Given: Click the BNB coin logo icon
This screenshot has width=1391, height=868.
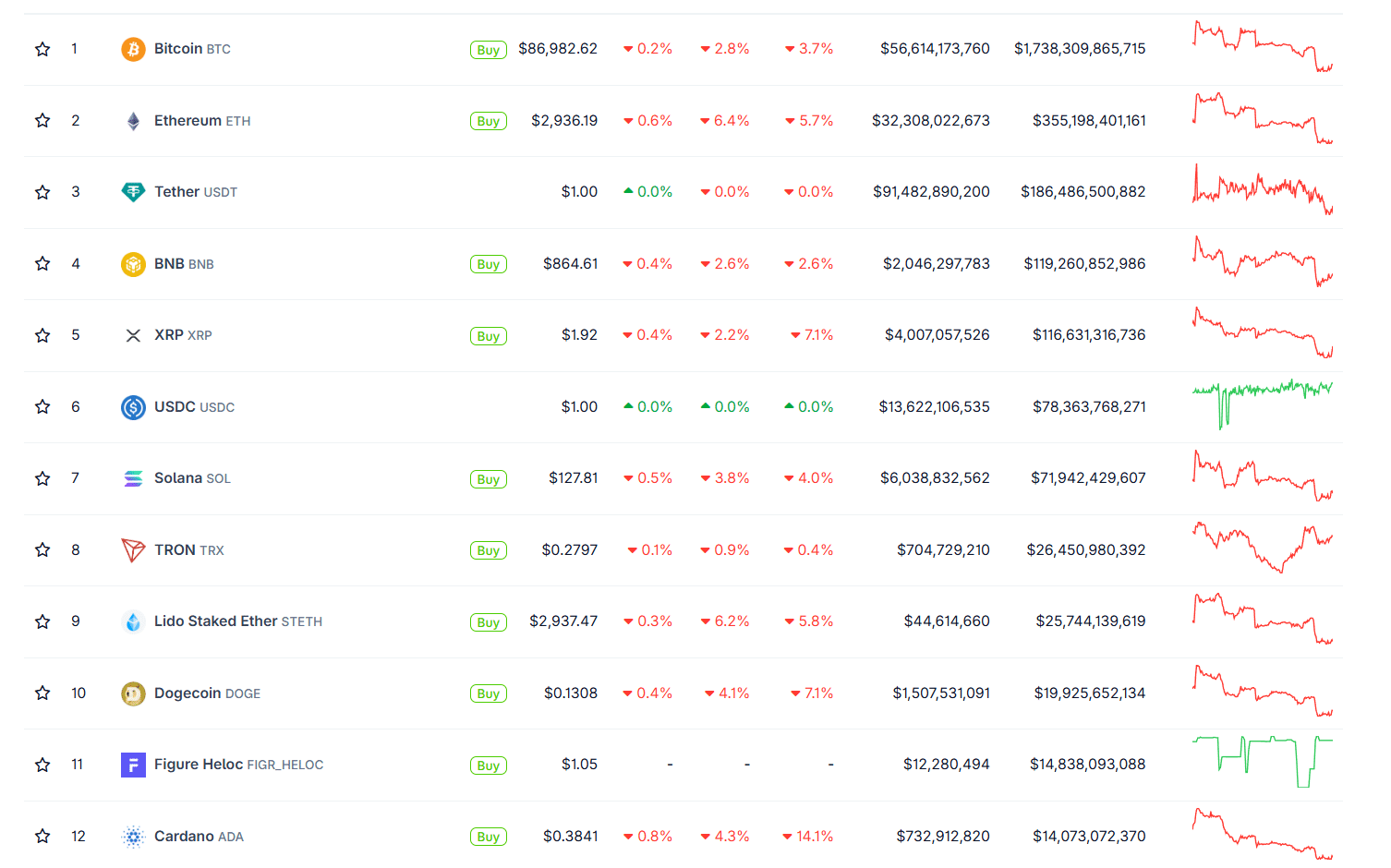Looking at the screenshot, I should (133, 264).
